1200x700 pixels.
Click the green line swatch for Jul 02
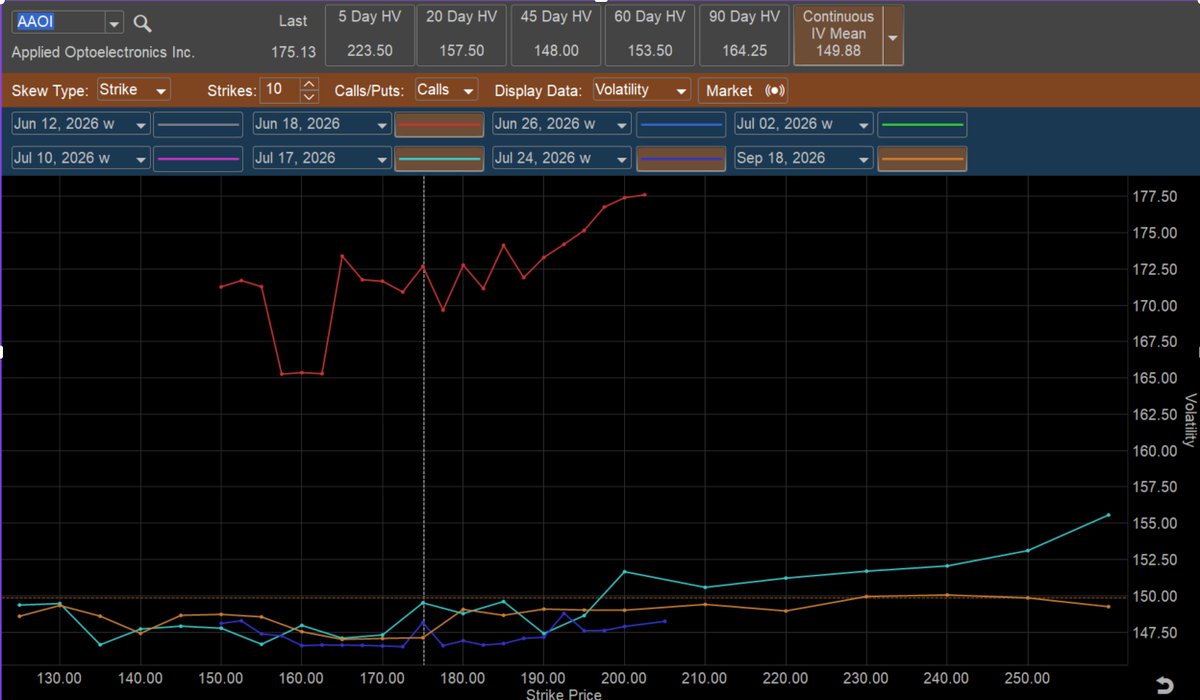pos(921,124)
